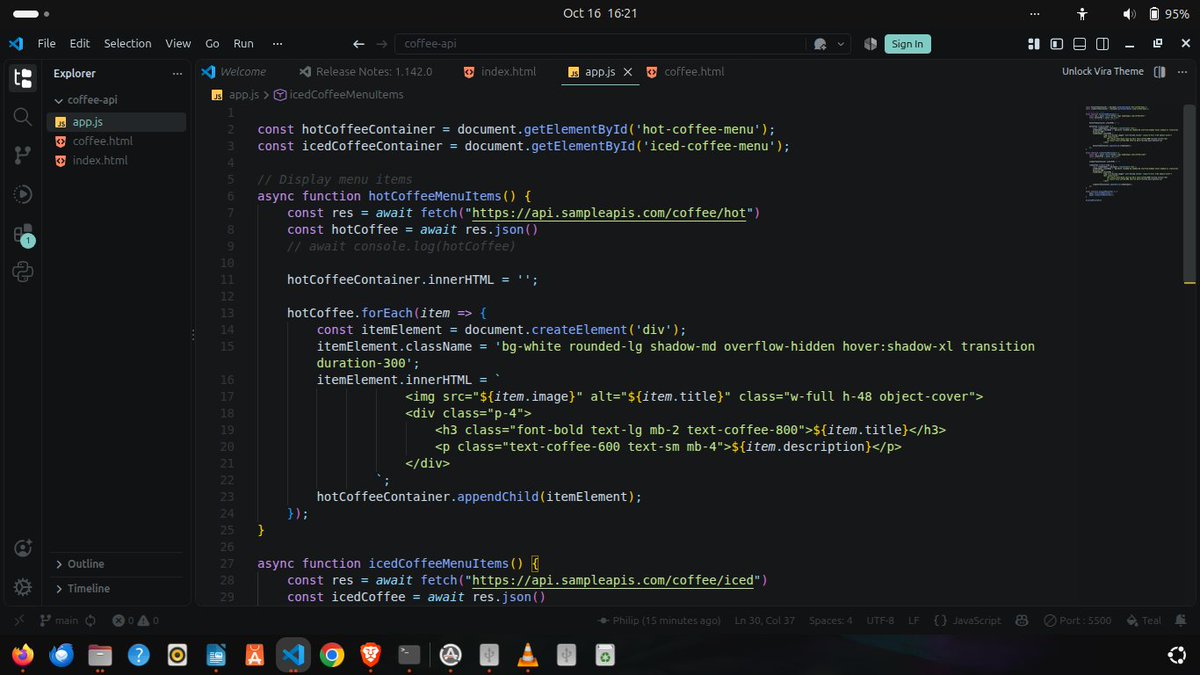Open the Edit menu
Viewport: 1200px width, 675px height.
point(80,44)
